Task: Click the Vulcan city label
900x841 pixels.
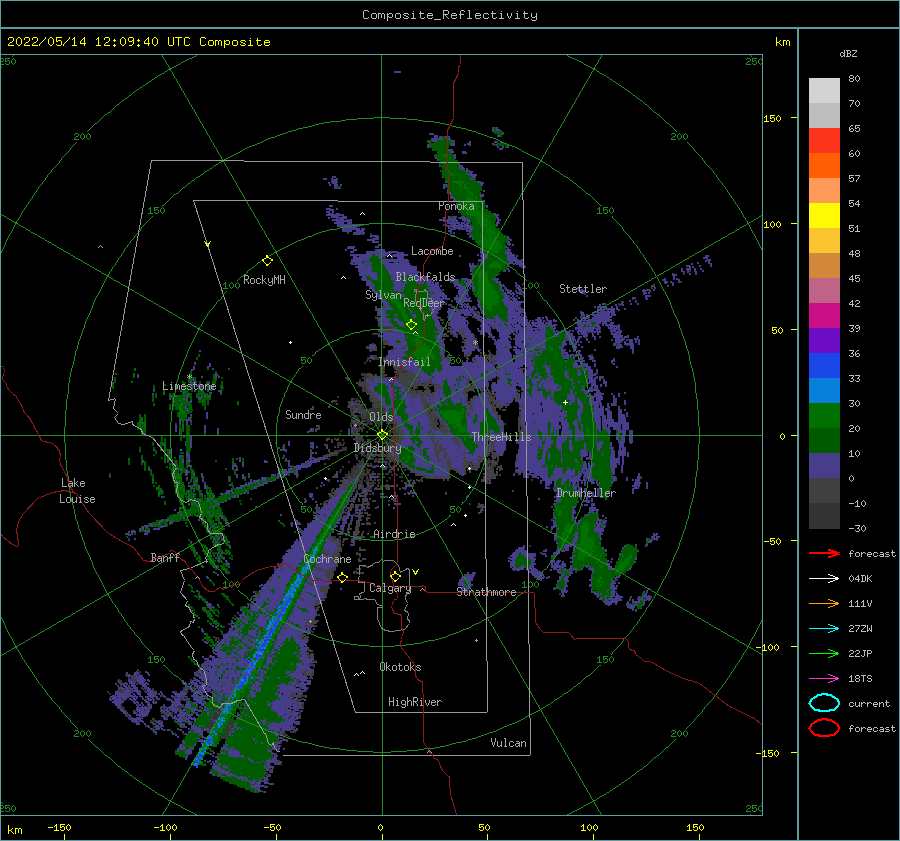Action: 508,743
